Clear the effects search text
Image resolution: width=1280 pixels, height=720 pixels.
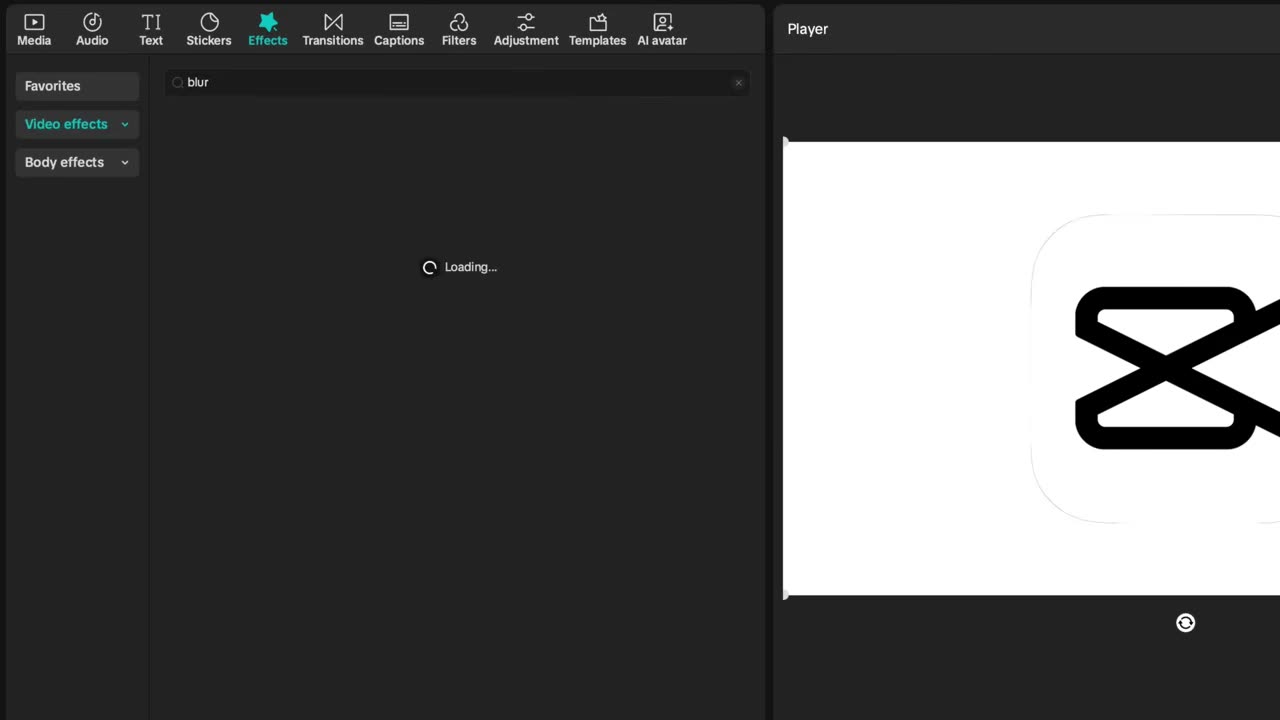coord(739,82)
